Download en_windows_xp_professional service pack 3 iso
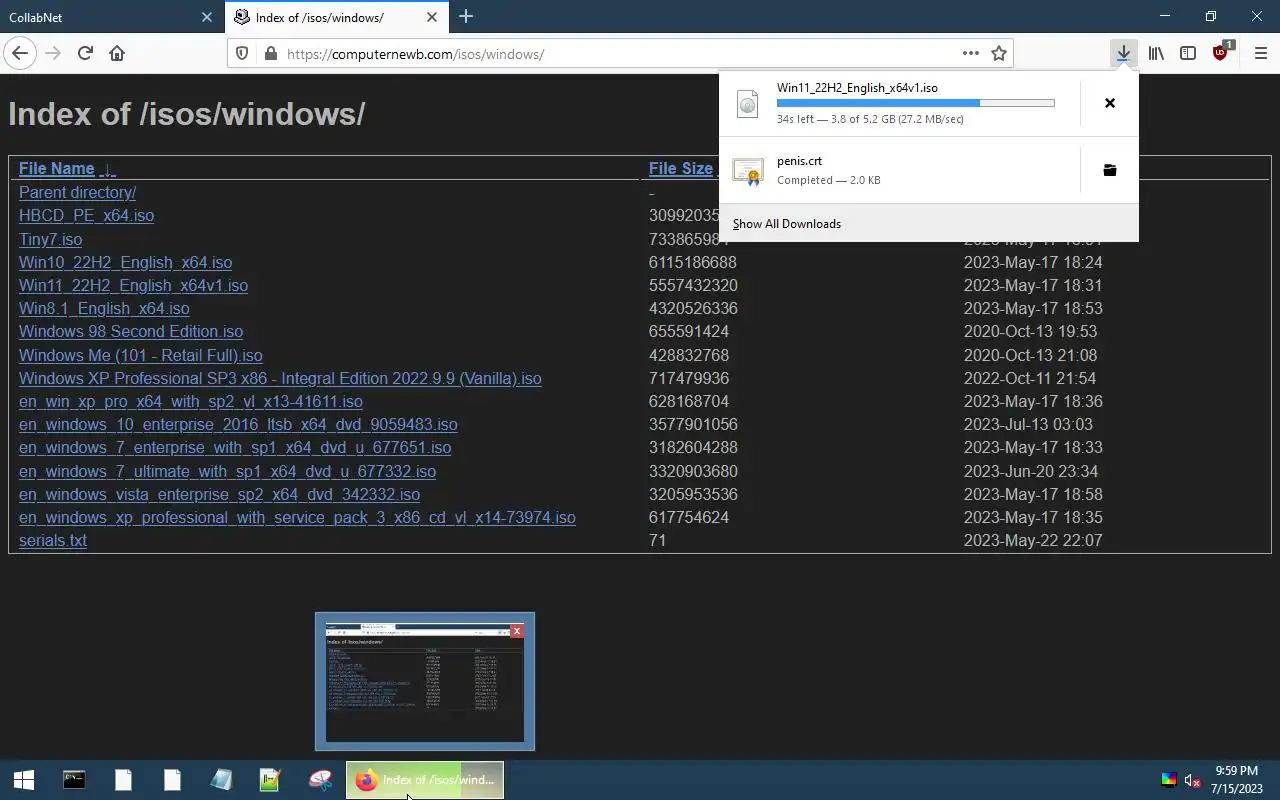The width and height of the screenshot is (1280, 800). click(297, 517)
